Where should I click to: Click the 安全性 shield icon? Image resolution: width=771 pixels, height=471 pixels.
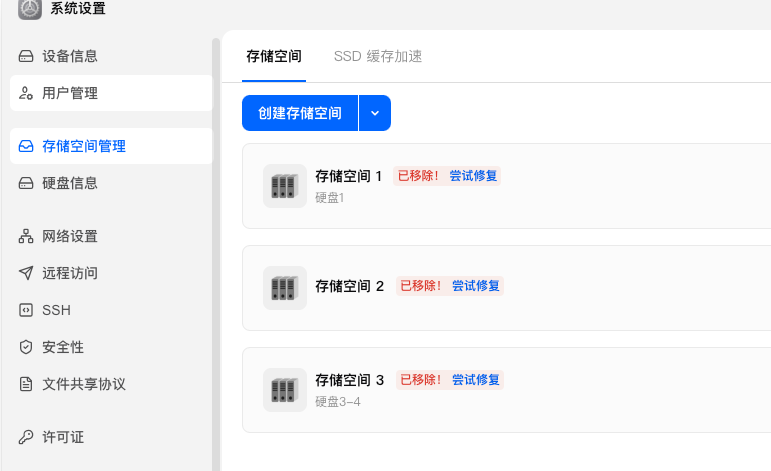tap(26, 347)
